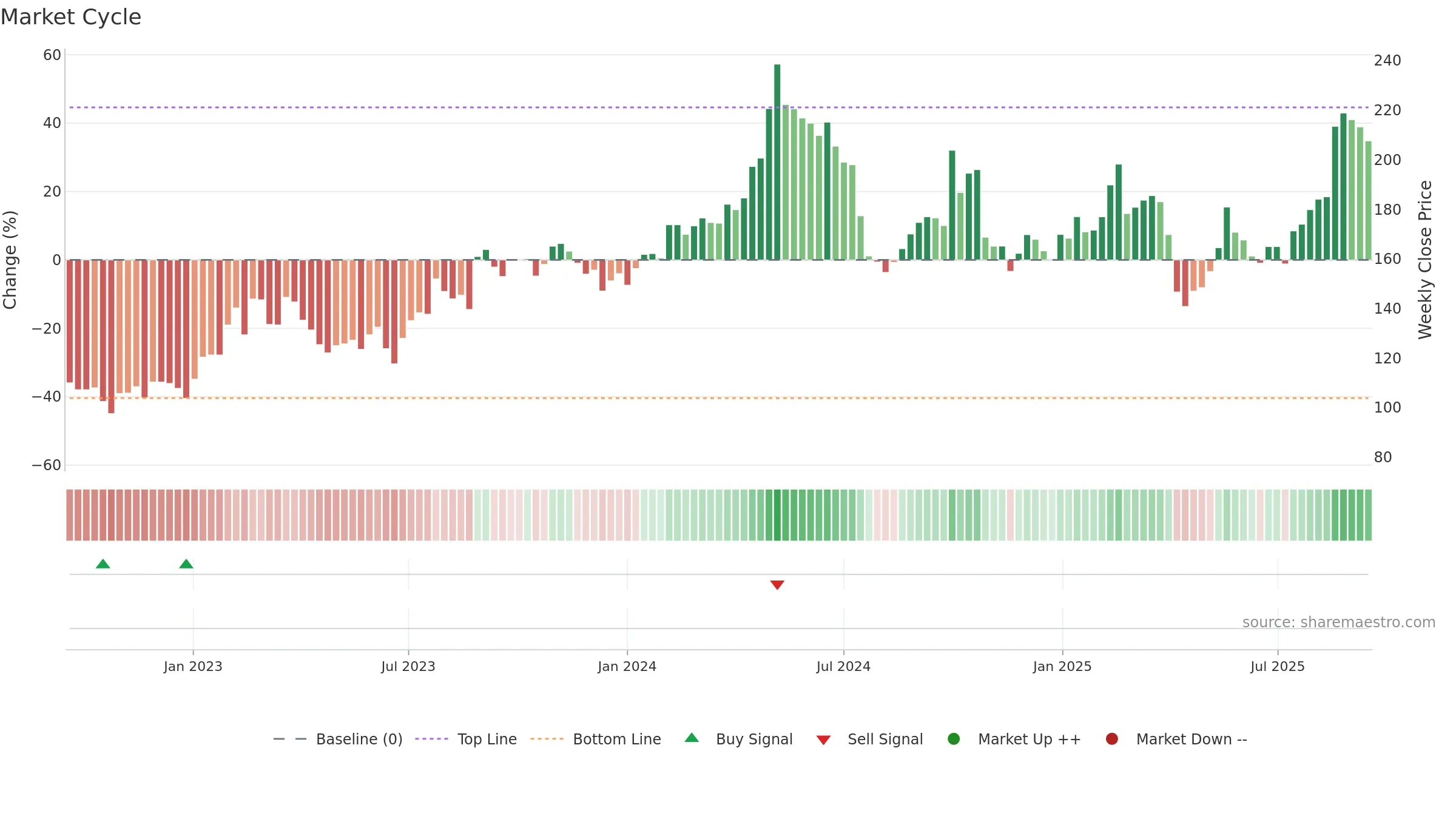Click the −60 value on left axis
This screenshot has height=819, width=1456.
point(47,465)
